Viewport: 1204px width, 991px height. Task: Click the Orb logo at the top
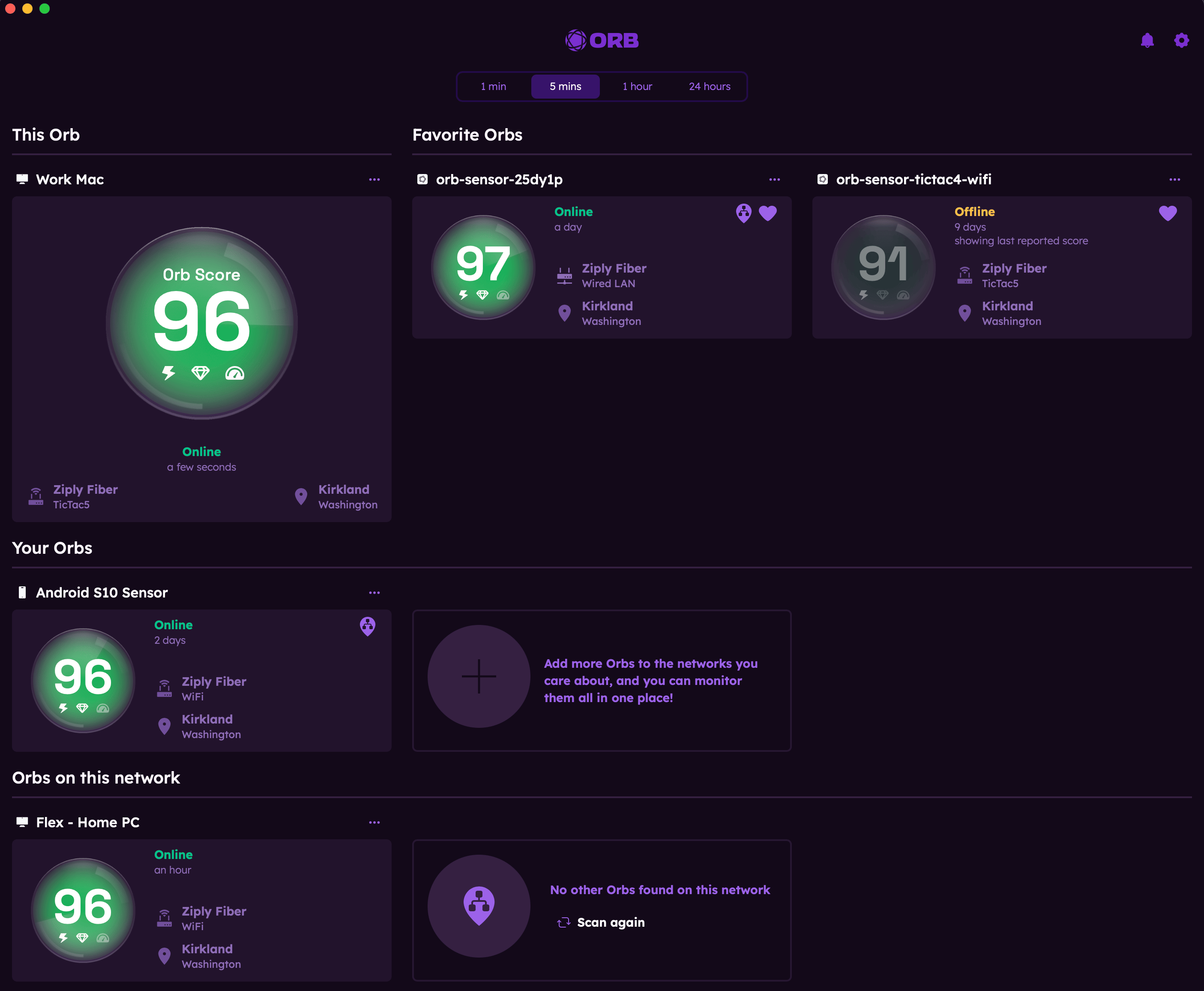click(602, 41)
